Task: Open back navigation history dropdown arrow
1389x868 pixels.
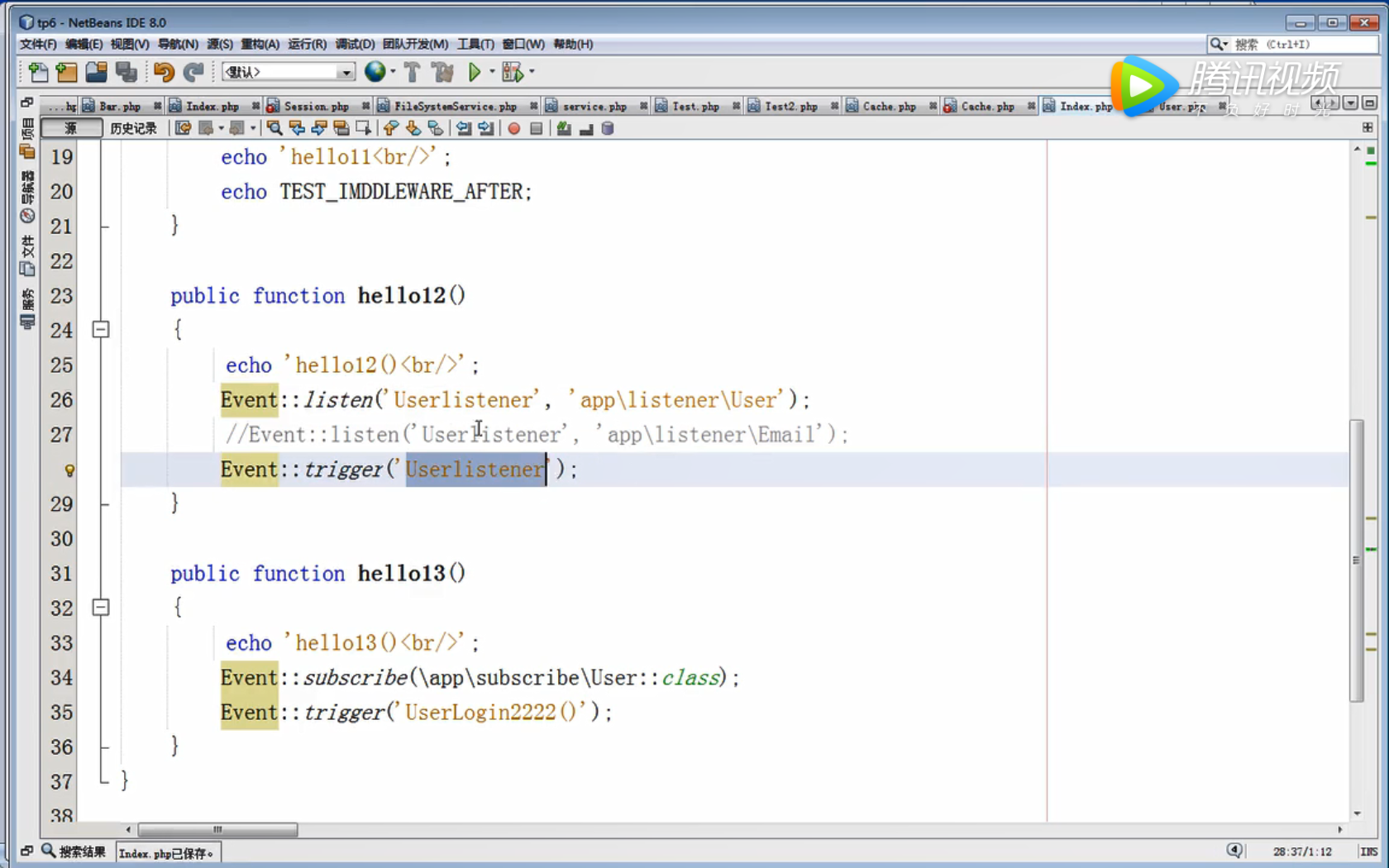Action: (x=221, y=128)
